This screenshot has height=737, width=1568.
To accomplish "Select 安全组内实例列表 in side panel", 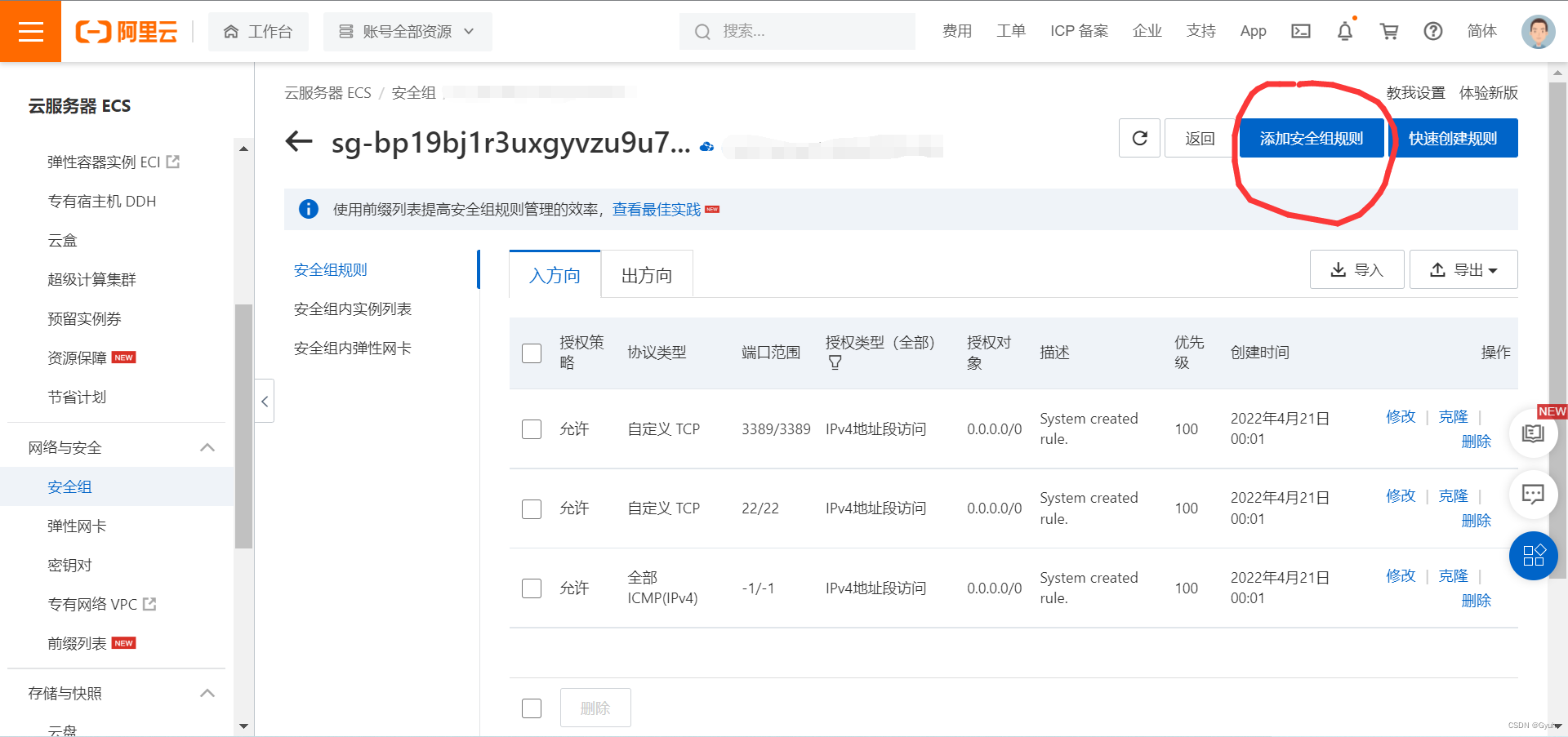I will tap(353, 309).
